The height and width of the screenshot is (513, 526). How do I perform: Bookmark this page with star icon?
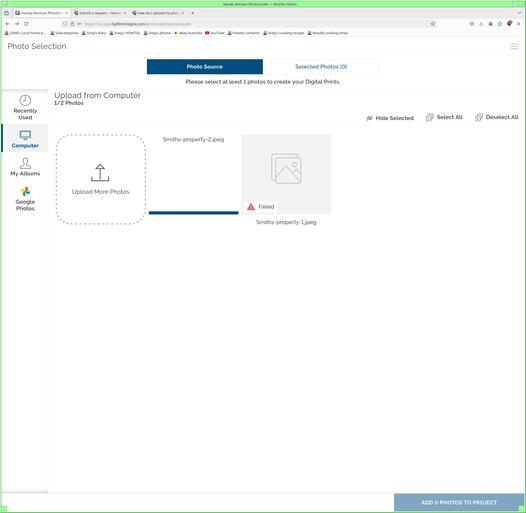point(433,24)
